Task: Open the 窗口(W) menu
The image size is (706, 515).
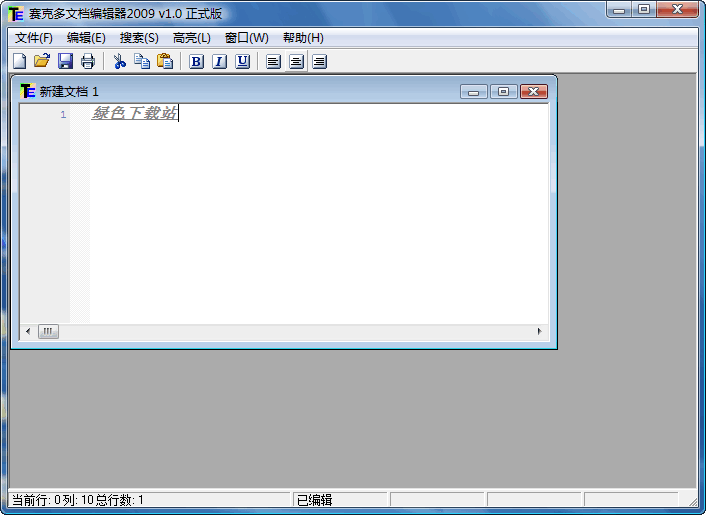Action: 247,38
